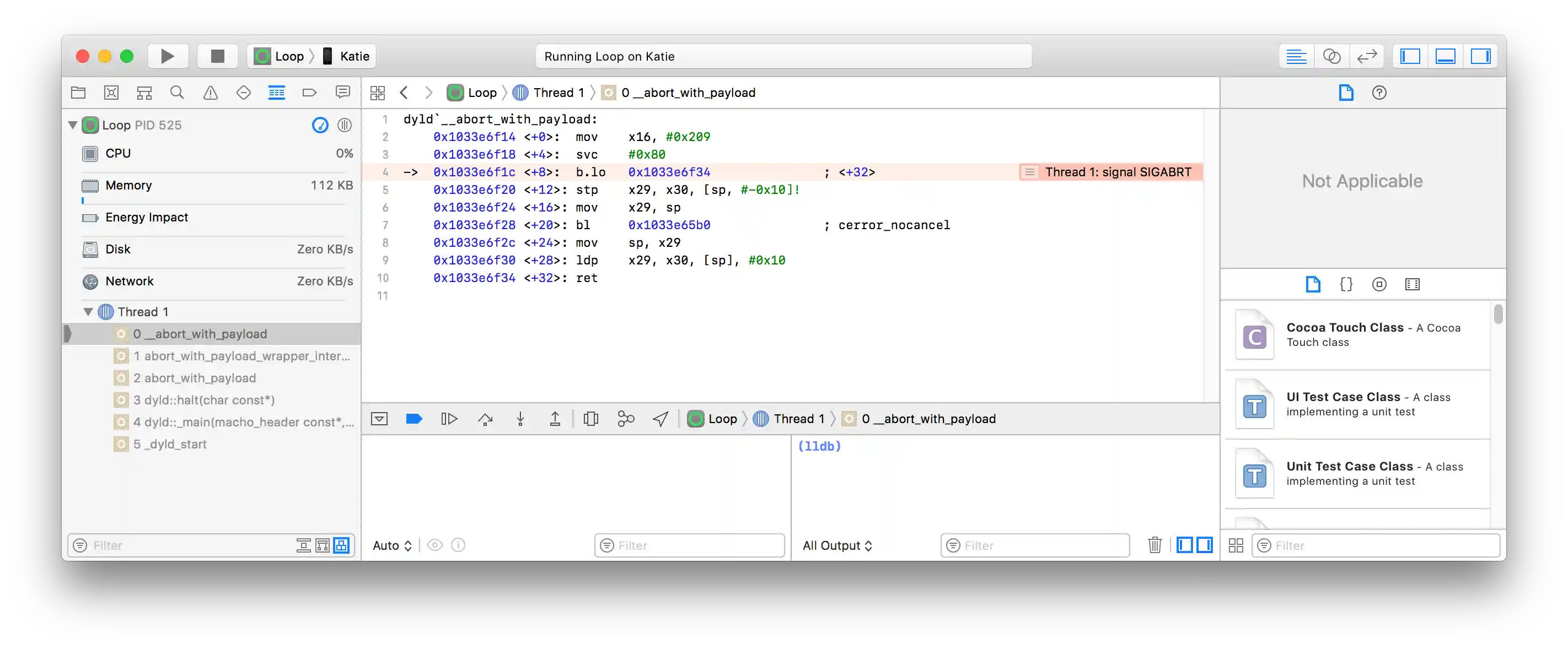This screenshot has width=1568, height=649.
Task: Click the Step over debug button
Action: pyautogui.click(x=485, y=419)
